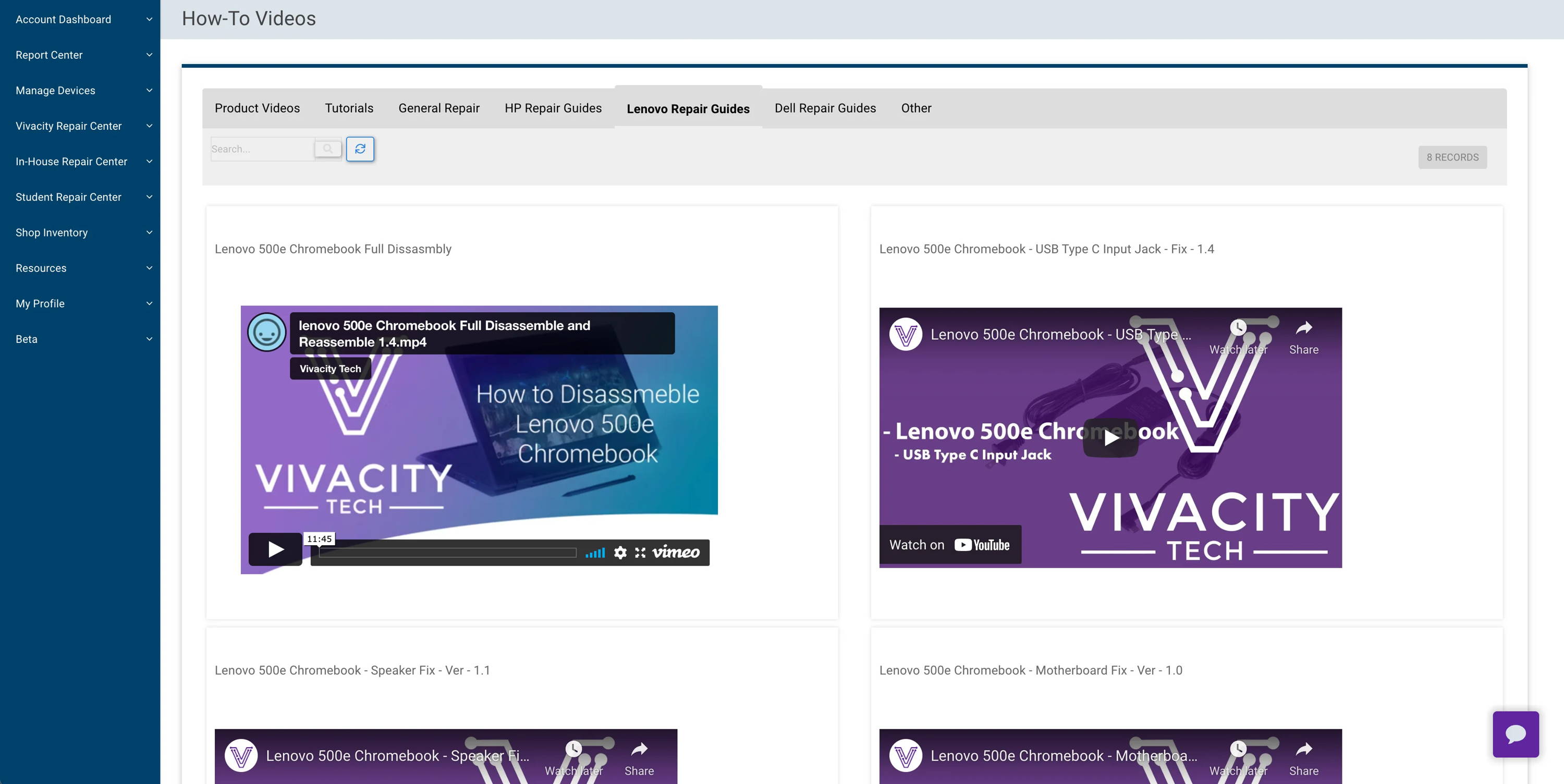Click Watch on YouTube button
1564x784 pixels.
pos(950,545)
